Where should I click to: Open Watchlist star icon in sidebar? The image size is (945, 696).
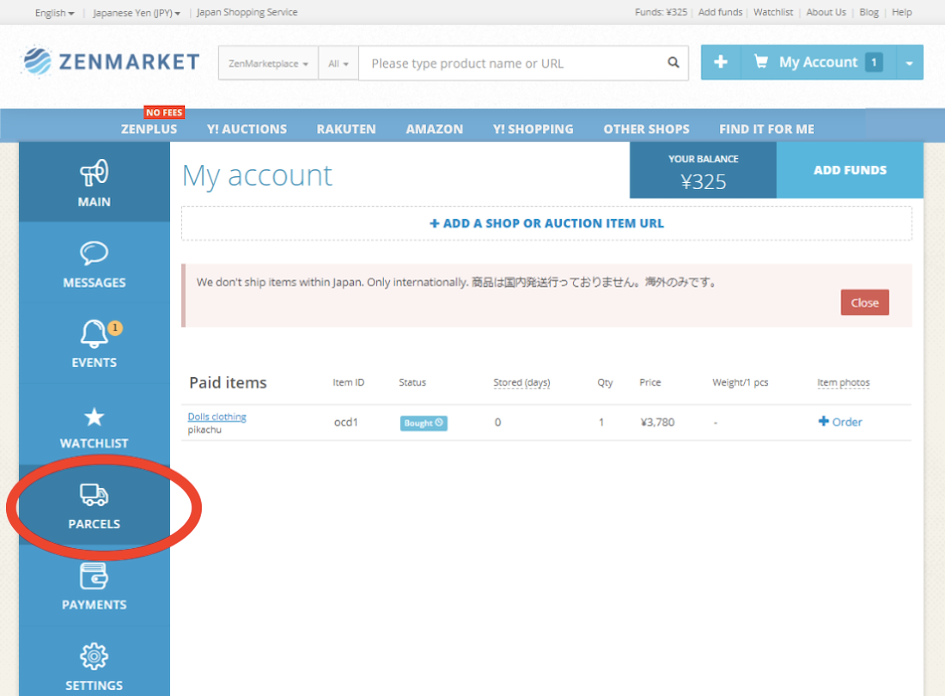94,417
